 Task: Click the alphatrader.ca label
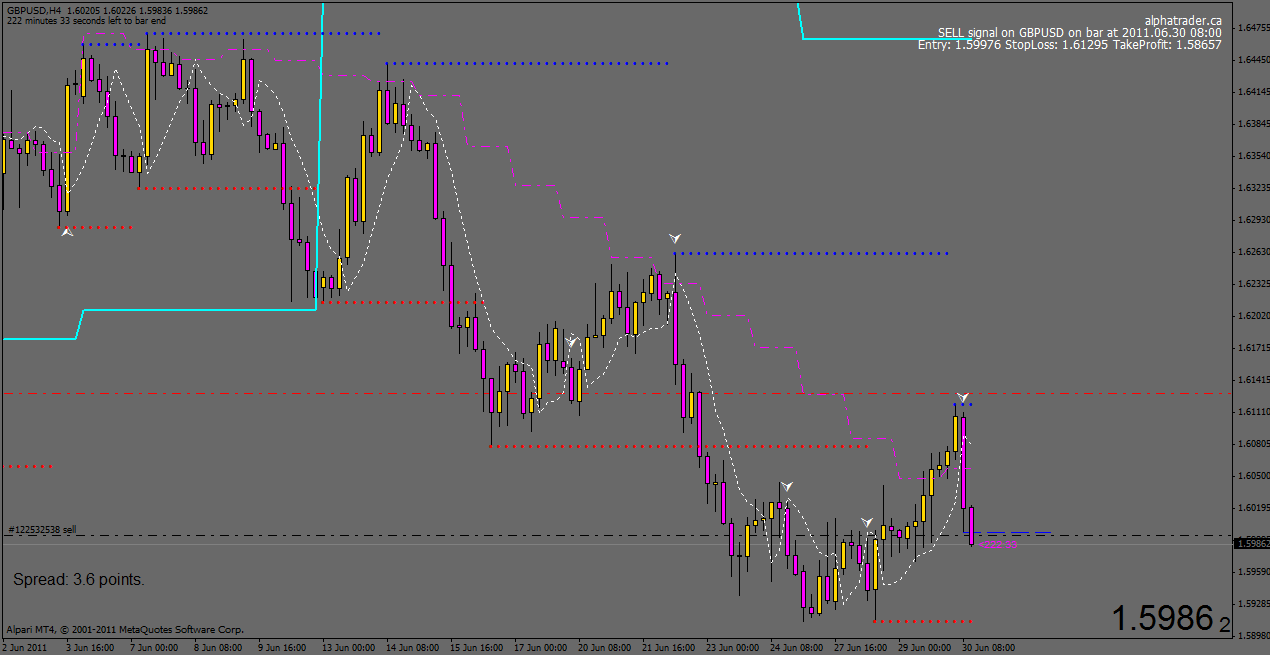[x=1183, y=20]
